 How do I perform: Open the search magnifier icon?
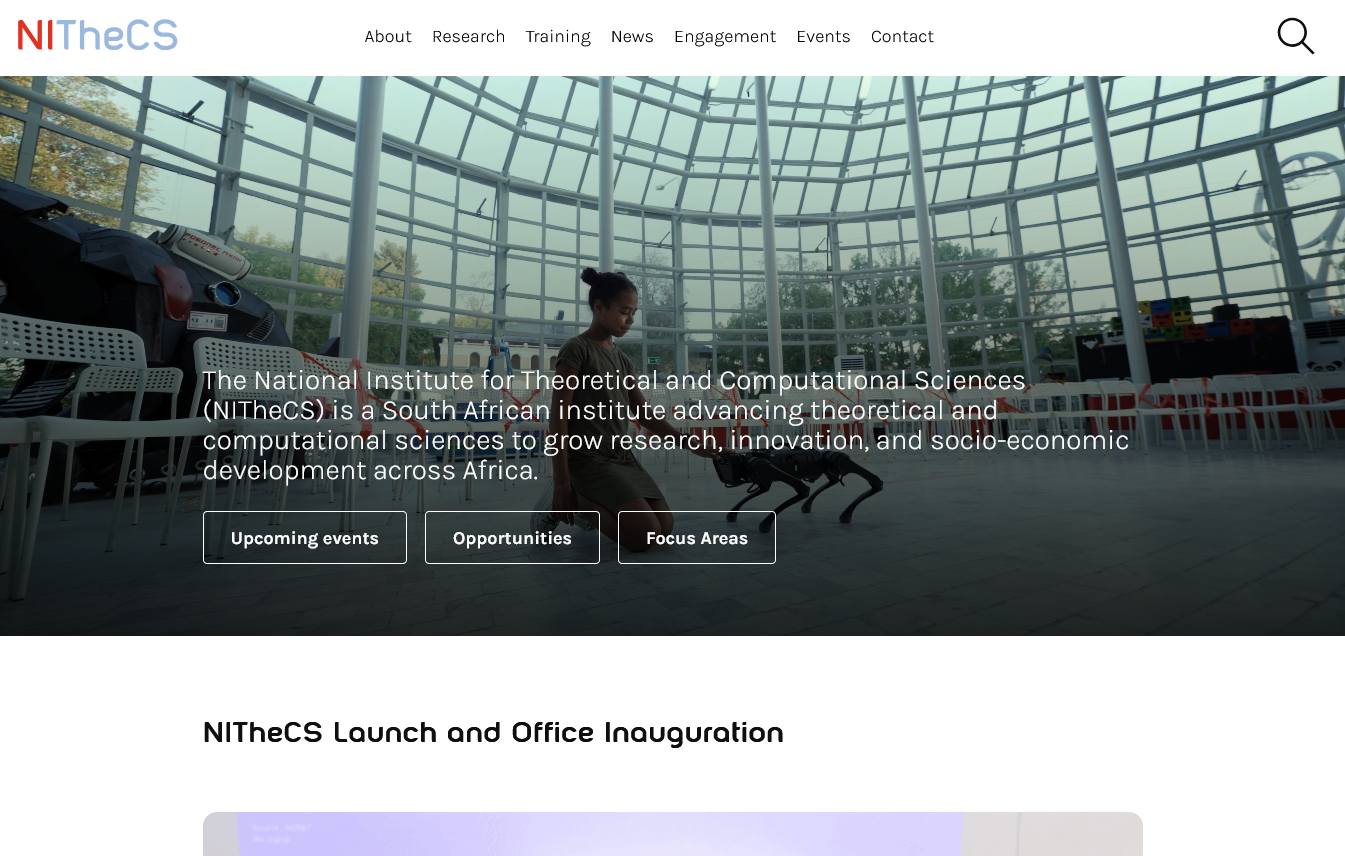point(1295,36)
